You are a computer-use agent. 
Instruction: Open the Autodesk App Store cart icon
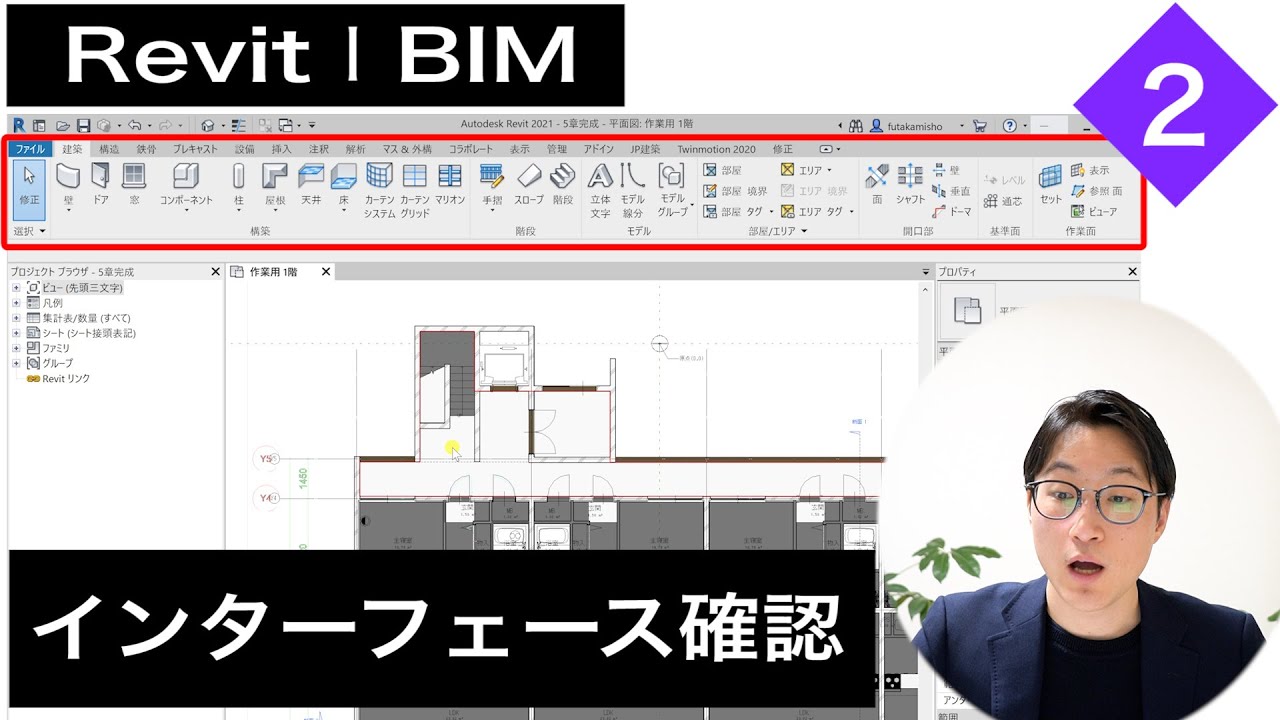(x=980, y=126)
